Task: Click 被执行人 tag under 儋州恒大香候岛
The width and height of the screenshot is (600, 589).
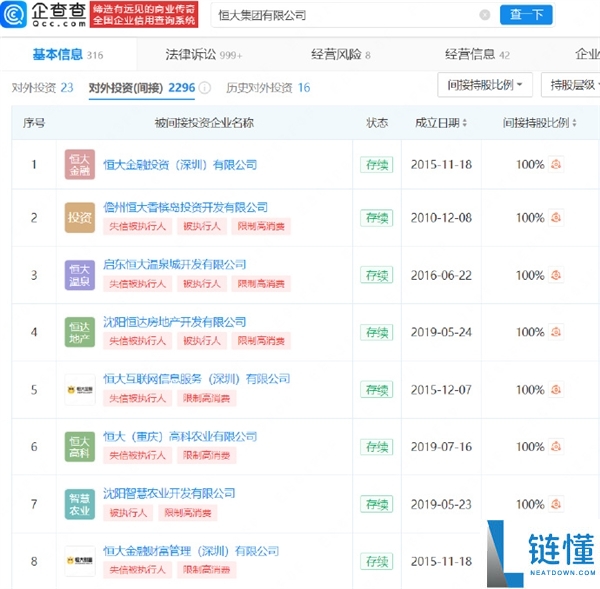Action: [202, 226]
